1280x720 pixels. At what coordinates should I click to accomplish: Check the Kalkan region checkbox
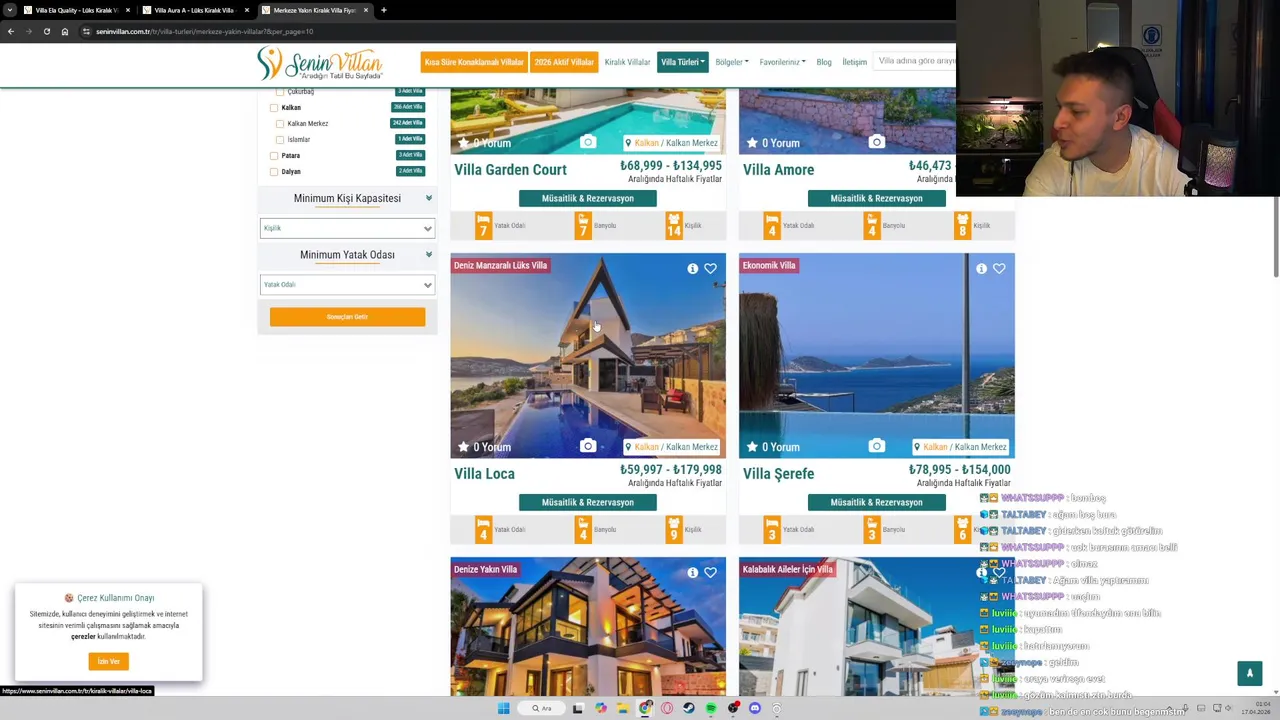[x=274, y=107]
